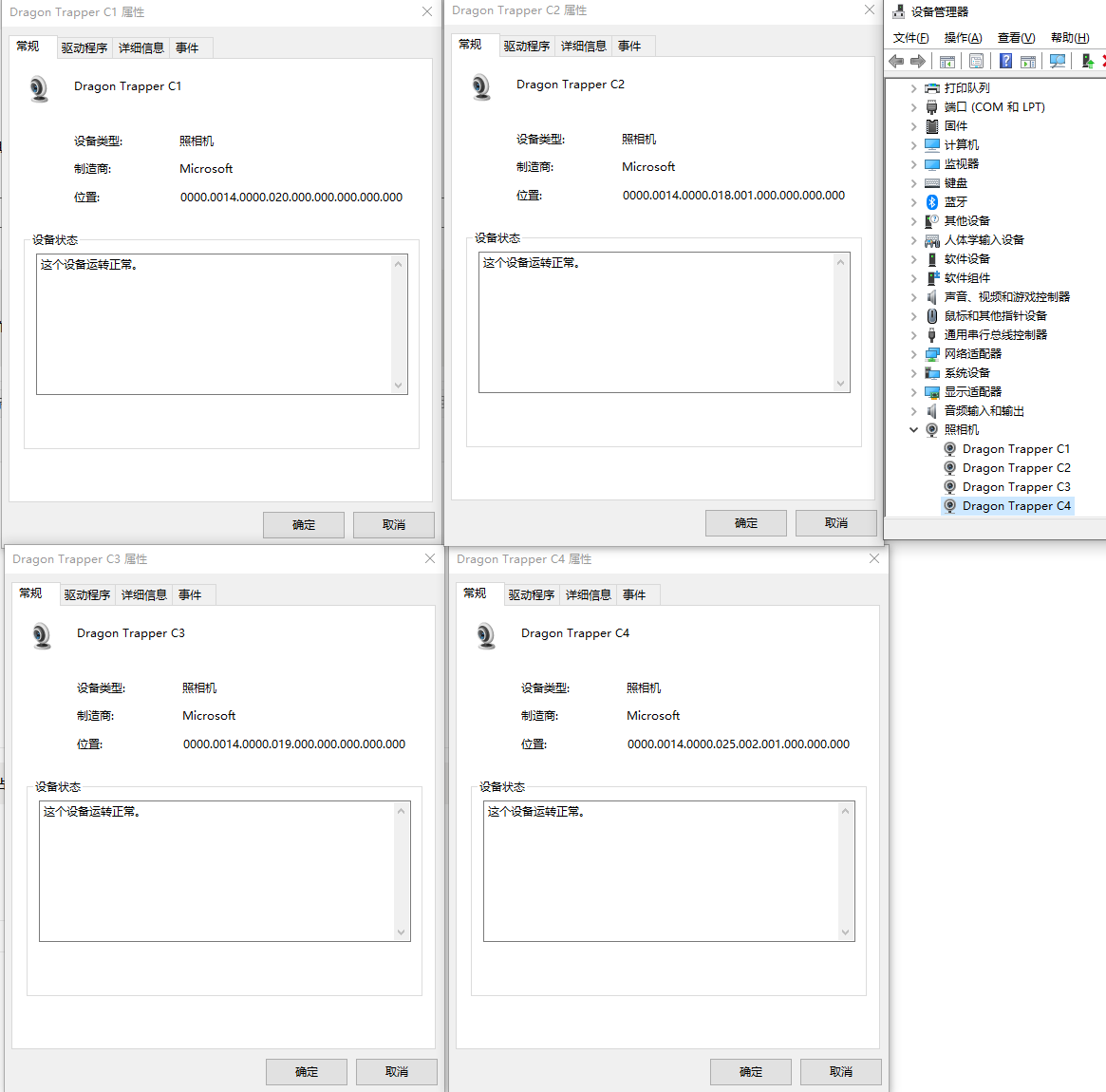This screenshot has width=1106, height=1092.
Task: Click the network adapter icon next to 网络适配器
Action: pyautogui.click(x=931, y=354)
